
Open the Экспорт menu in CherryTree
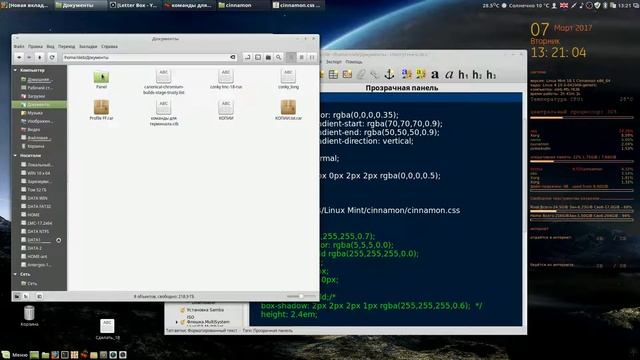pyautogui.click(x=333, y=62)
